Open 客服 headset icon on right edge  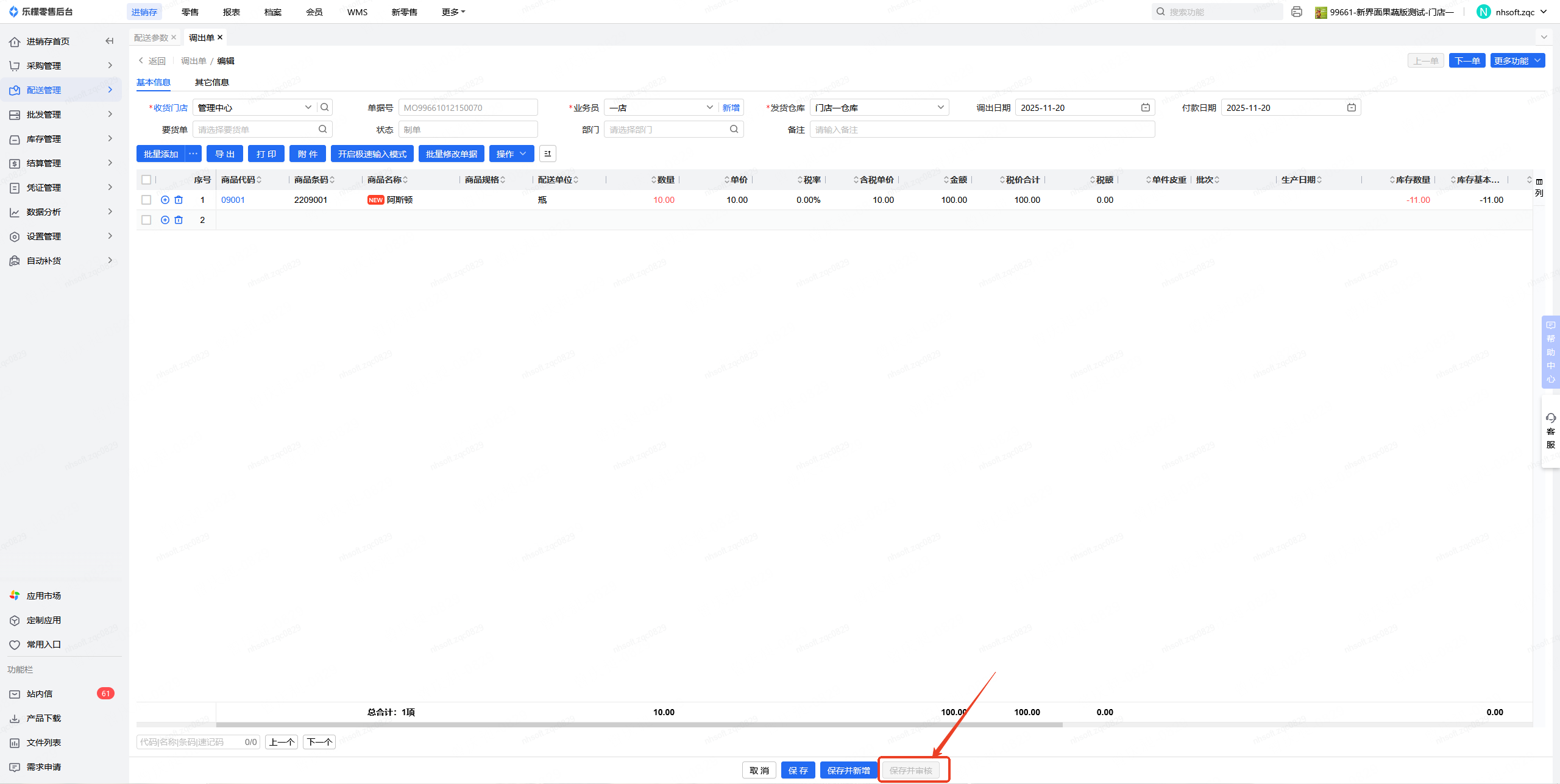coord(1551,418)
